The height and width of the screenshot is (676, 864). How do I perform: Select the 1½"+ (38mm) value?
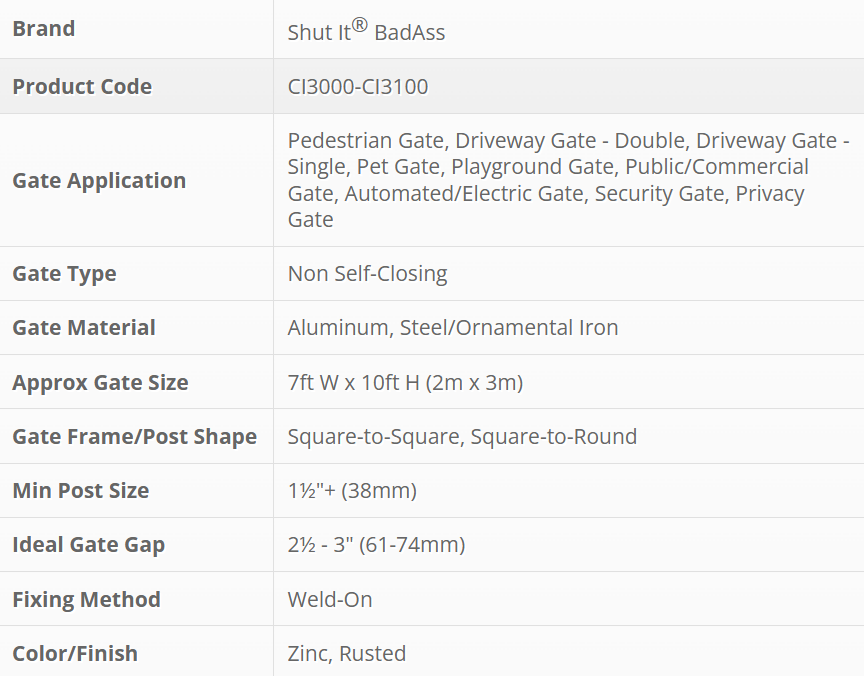coord(352,491)
